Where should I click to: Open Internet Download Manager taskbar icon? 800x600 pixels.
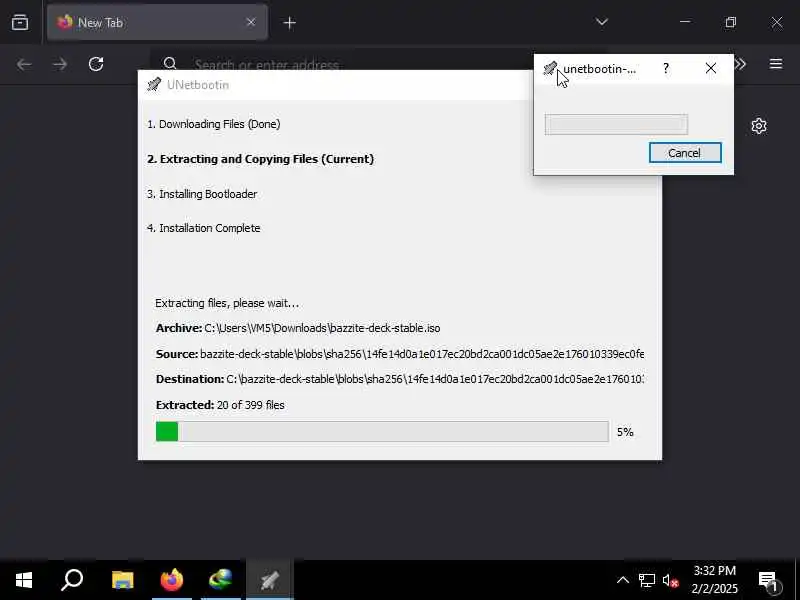[220, 580]
